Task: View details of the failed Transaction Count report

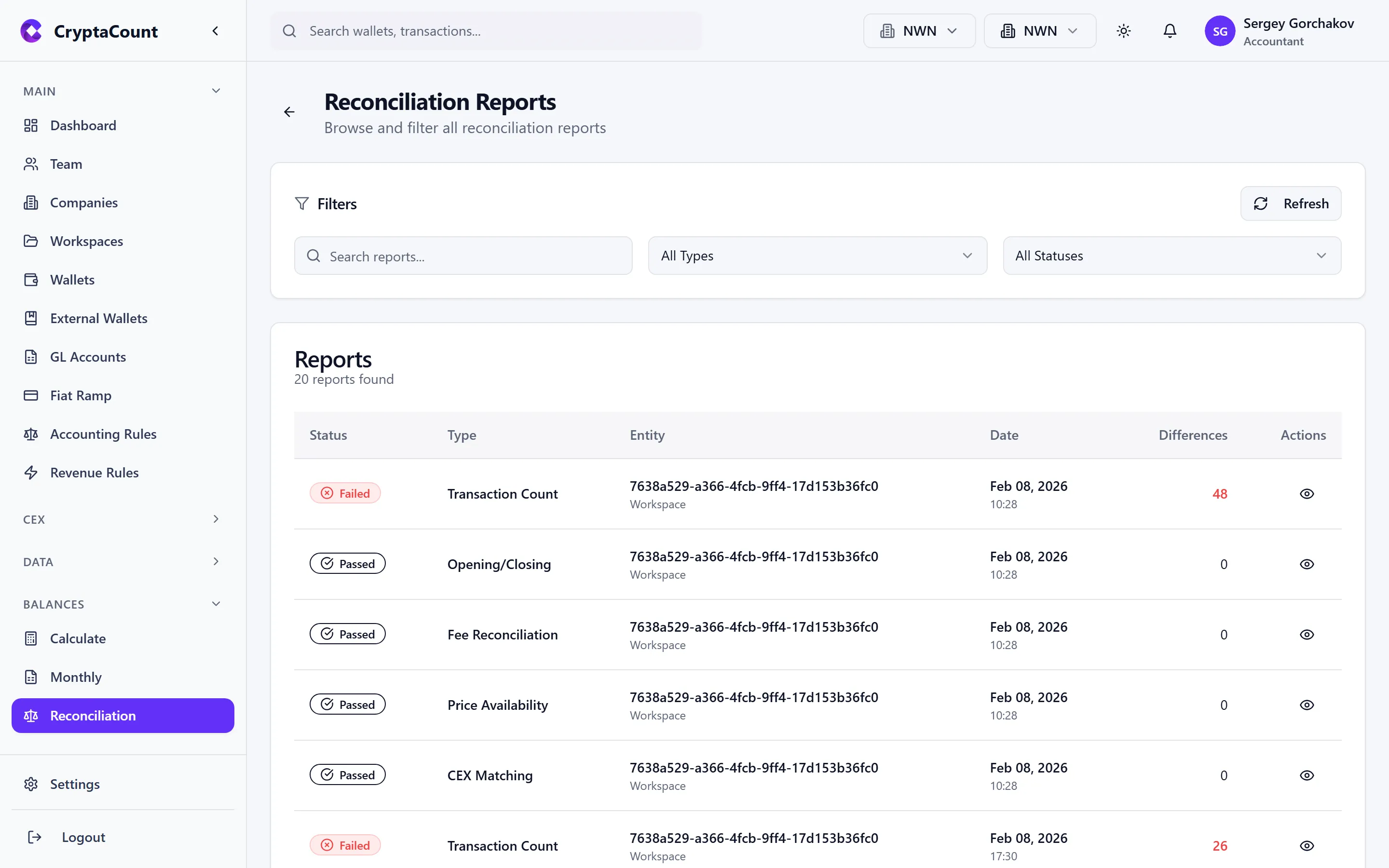Action: point(1307,493)
